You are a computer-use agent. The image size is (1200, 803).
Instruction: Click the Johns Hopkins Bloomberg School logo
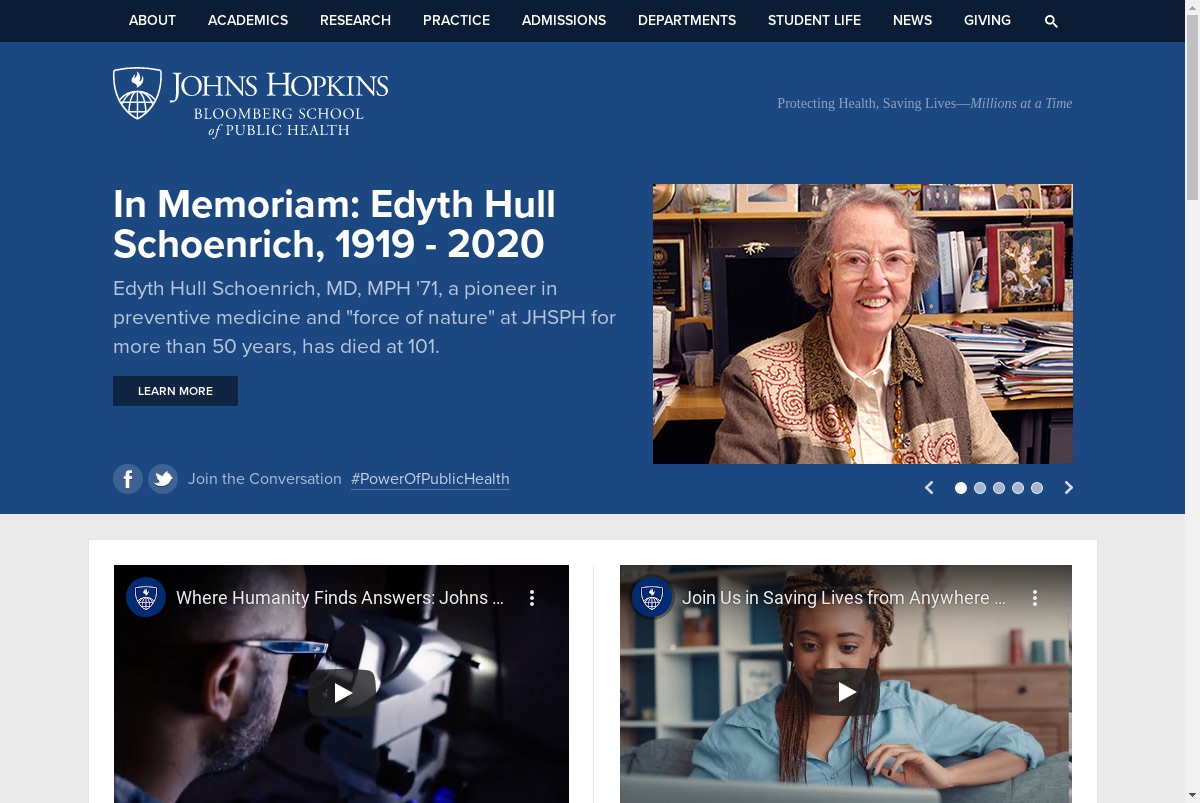(250, 102)
